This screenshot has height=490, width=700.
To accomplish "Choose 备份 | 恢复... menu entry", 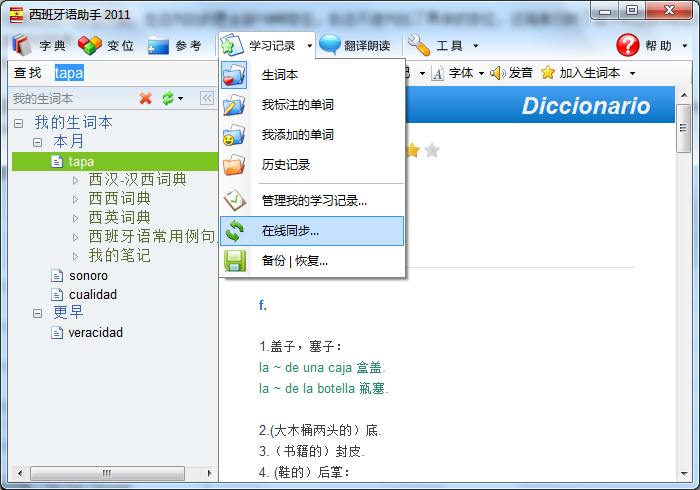I will 312,261.
